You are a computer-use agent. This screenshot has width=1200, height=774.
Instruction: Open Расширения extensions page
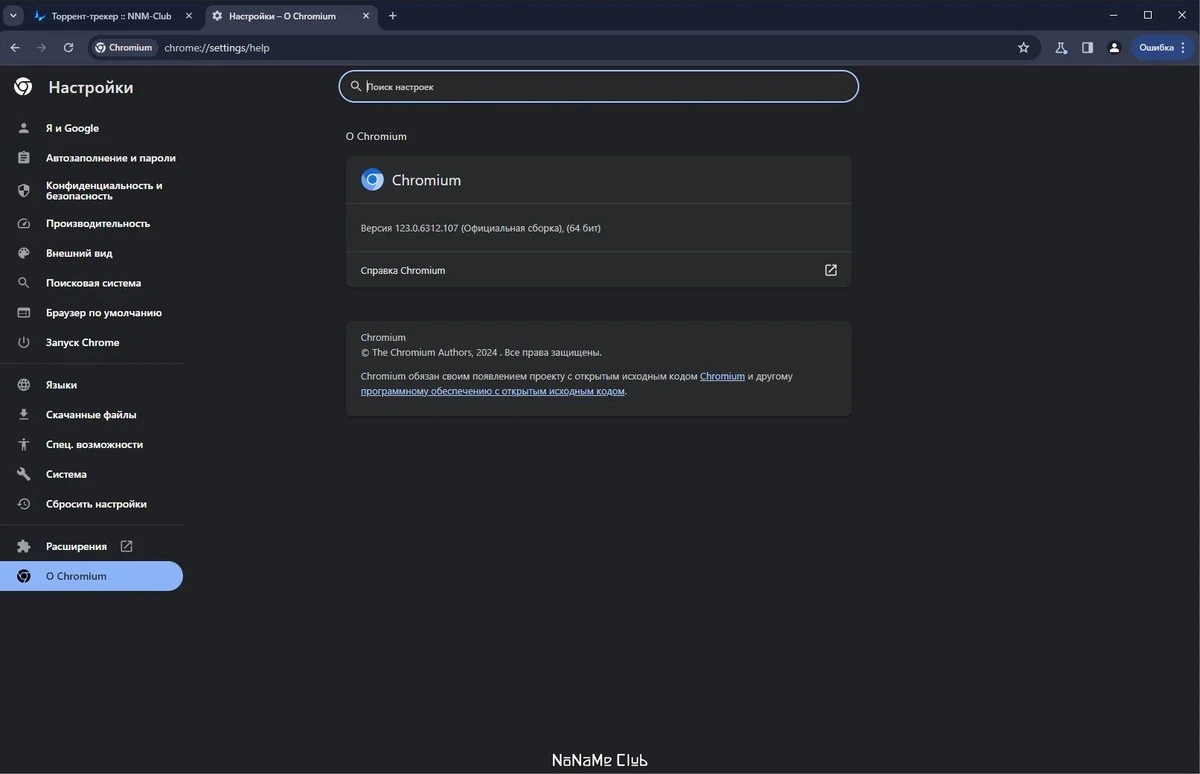(91, 547)
